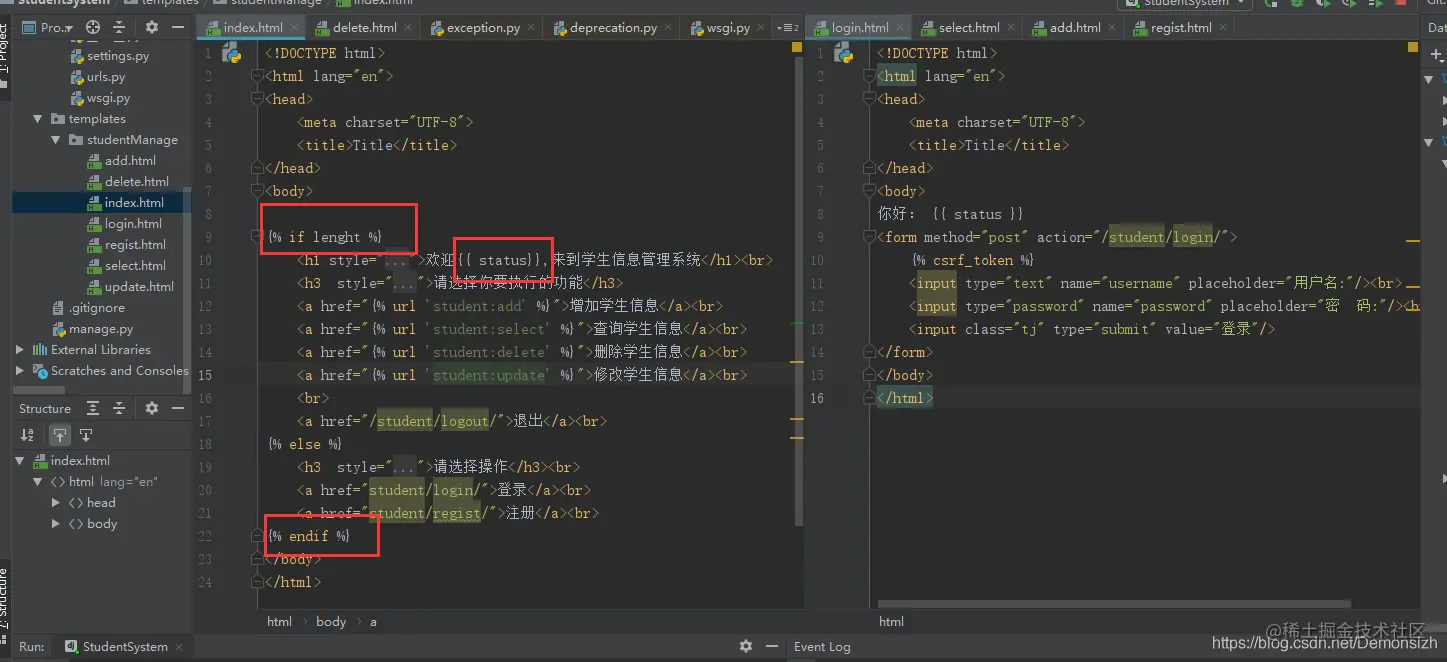Close the login.html editor tab
1447x662 pixels.
(x=899, y=28)
